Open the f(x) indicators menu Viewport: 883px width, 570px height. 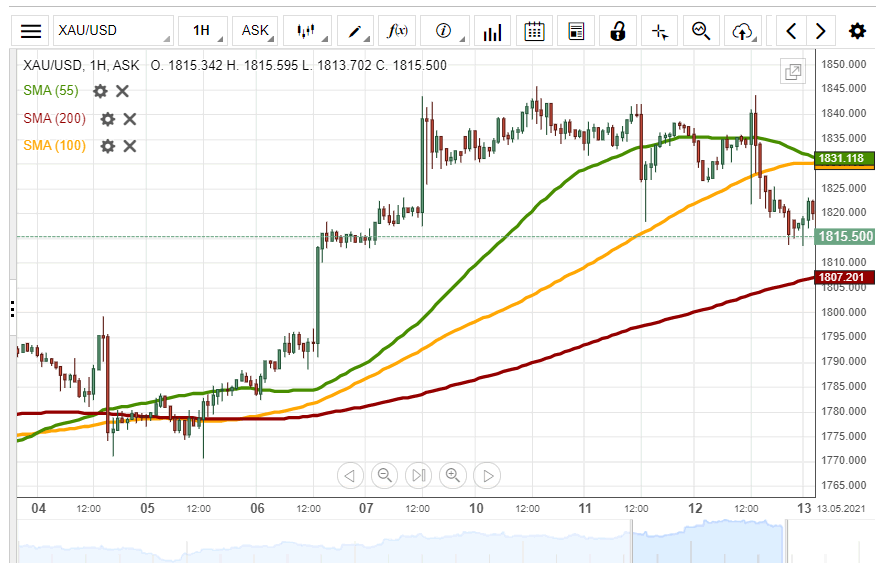click(397, 30)
